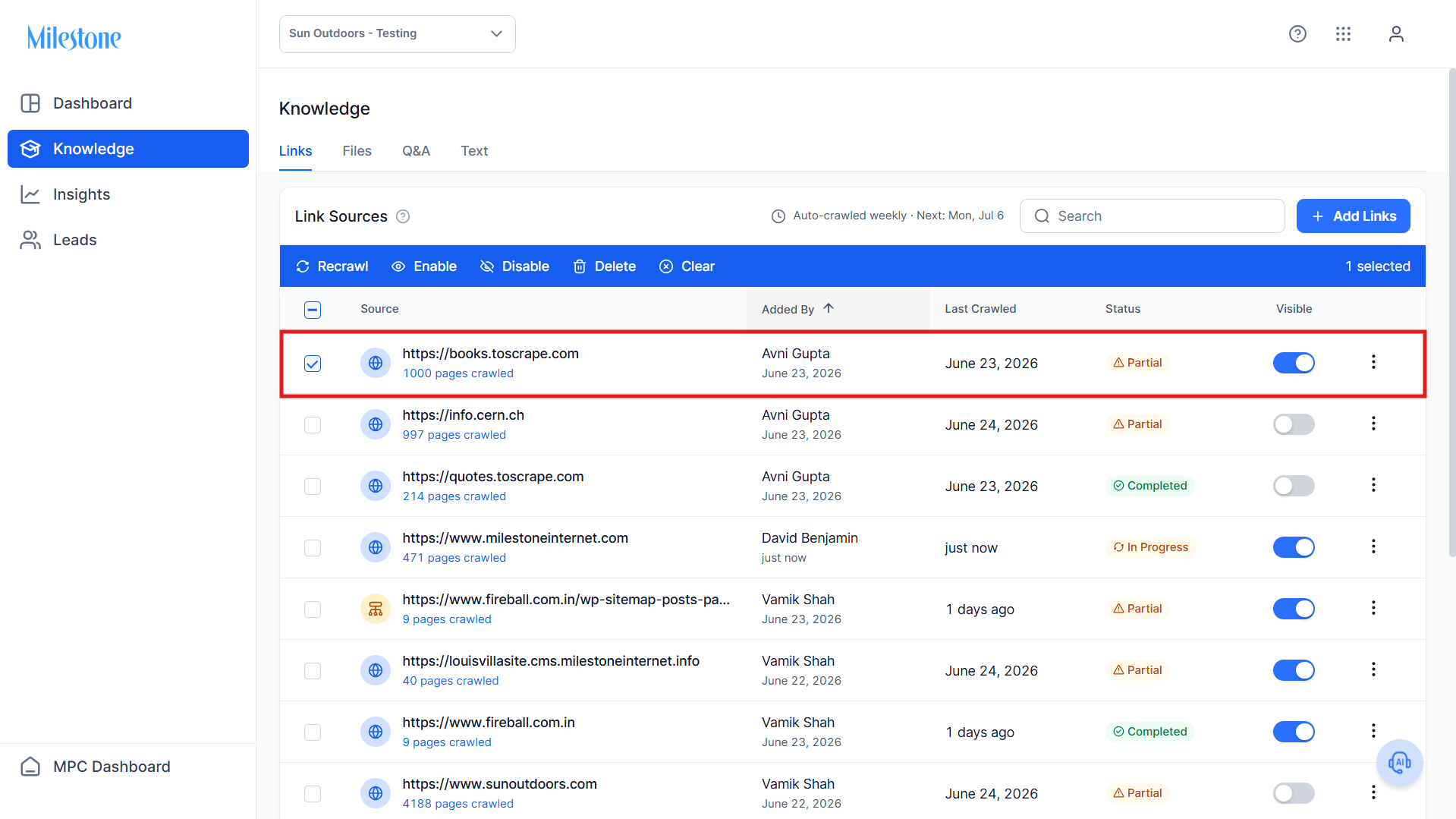Viewport: 1456px width, 819px height.
Task: Click globe icon for info.cern.ch
Action: point(376,424)
